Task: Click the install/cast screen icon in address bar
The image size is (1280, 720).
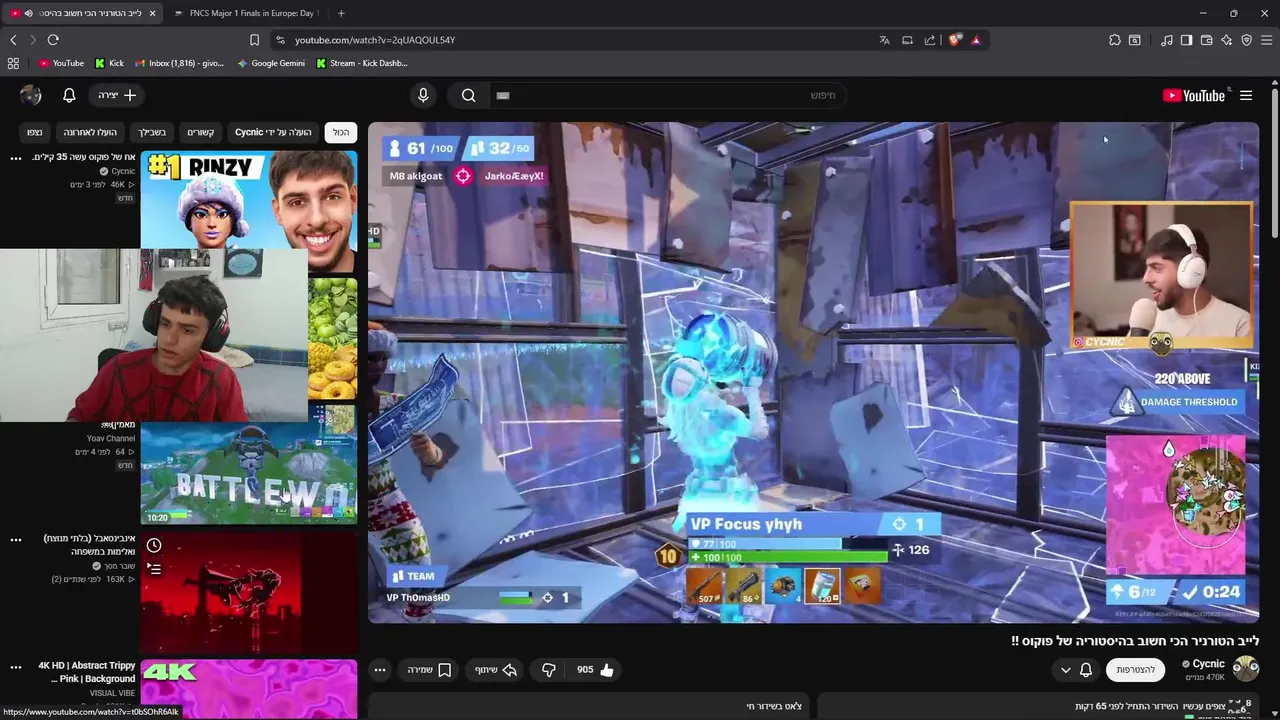Action: pos(907,40)
